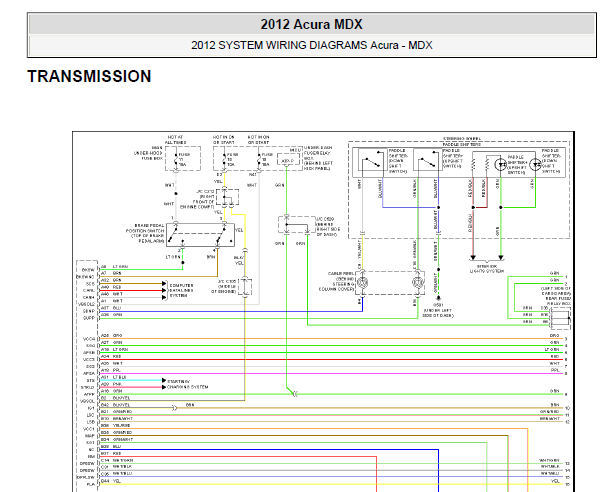Viewport: 601px width, 492px height.
Task: Click the "BEHIND RIGHT SIDE OF DASH" label
Action: [328, 229]
